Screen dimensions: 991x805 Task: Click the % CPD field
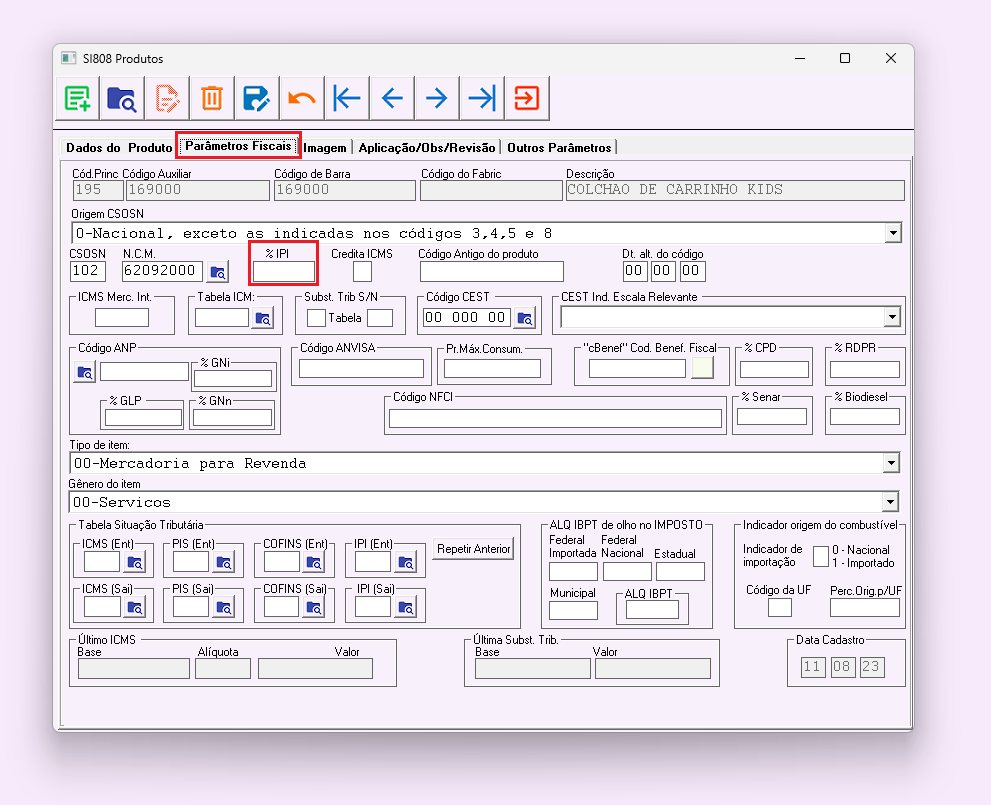(774, 370)
